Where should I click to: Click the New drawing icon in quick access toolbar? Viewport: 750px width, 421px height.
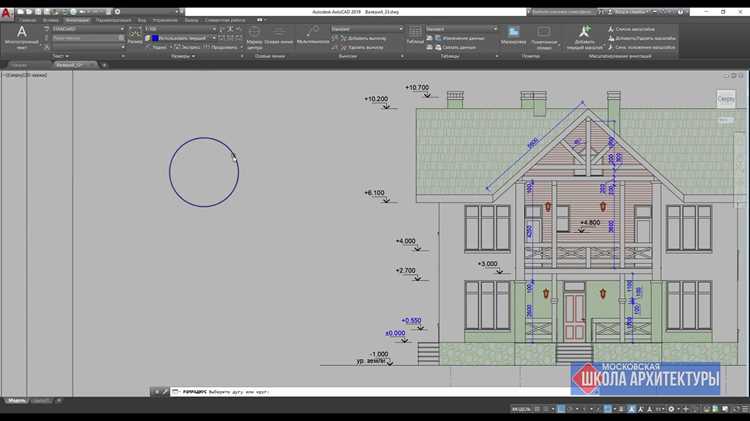[21, 12]
